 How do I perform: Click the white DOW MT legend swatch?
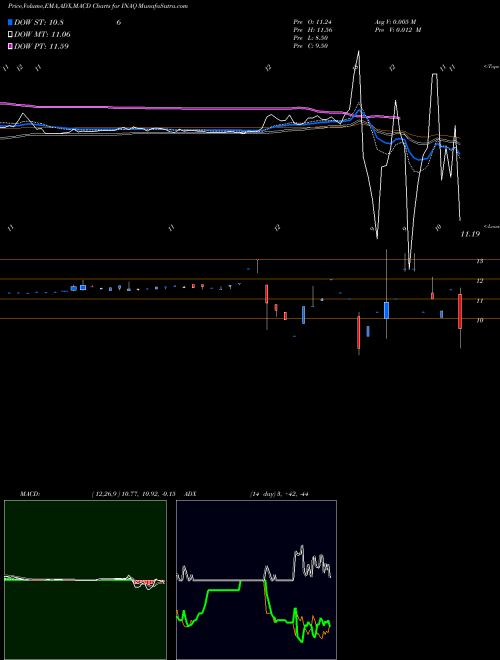[x=10, y=35]
